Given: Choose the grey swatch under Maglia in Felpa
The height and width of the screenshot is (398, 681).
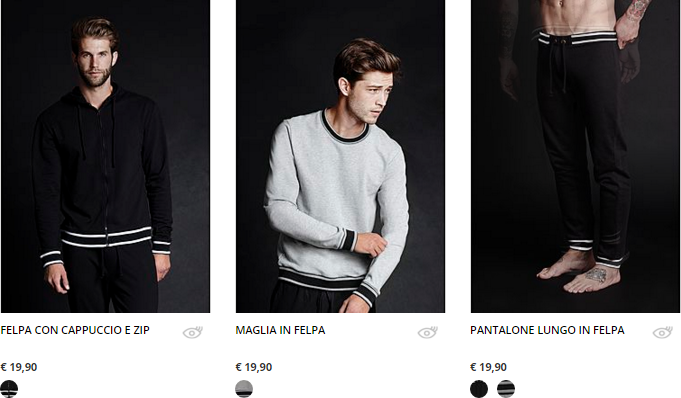Looking at the screenshot, I should [x=244, y=388].
